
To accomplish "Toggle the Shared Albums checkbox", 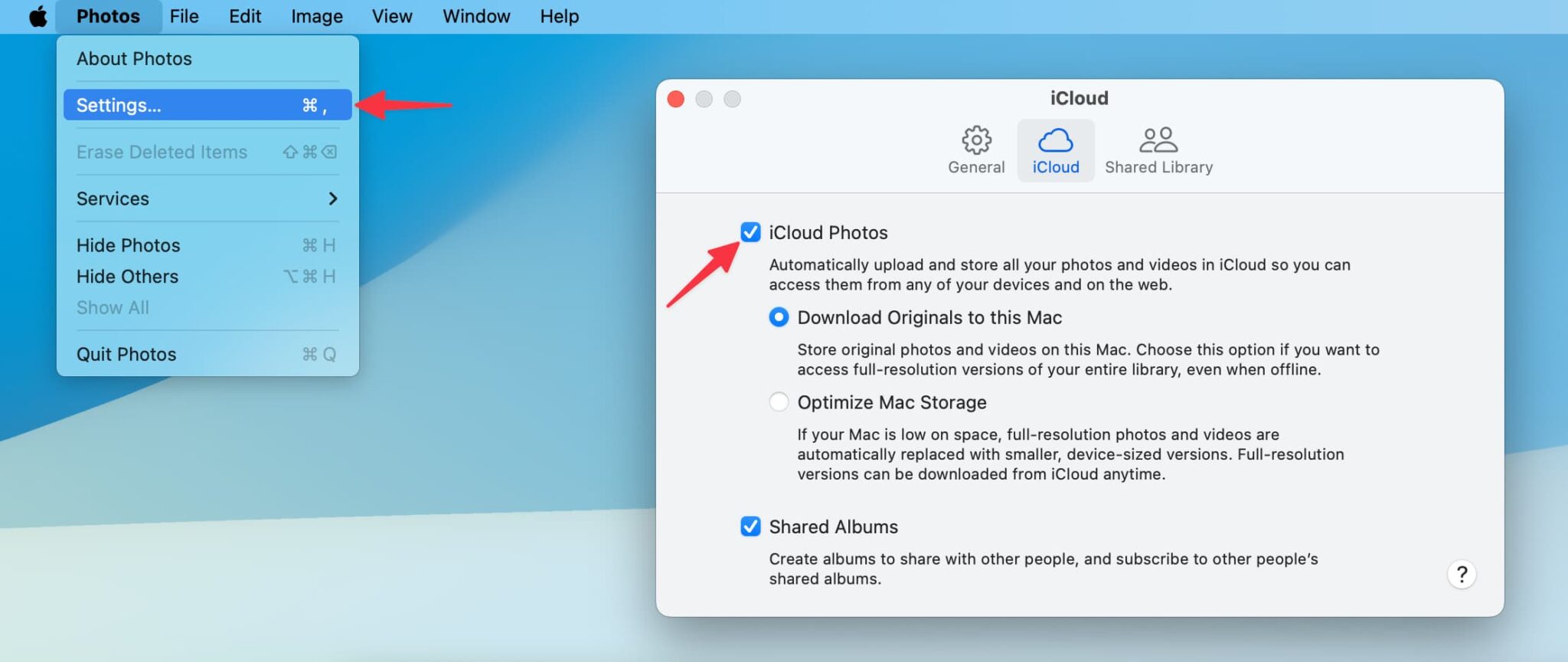I will tap(750, 526).
